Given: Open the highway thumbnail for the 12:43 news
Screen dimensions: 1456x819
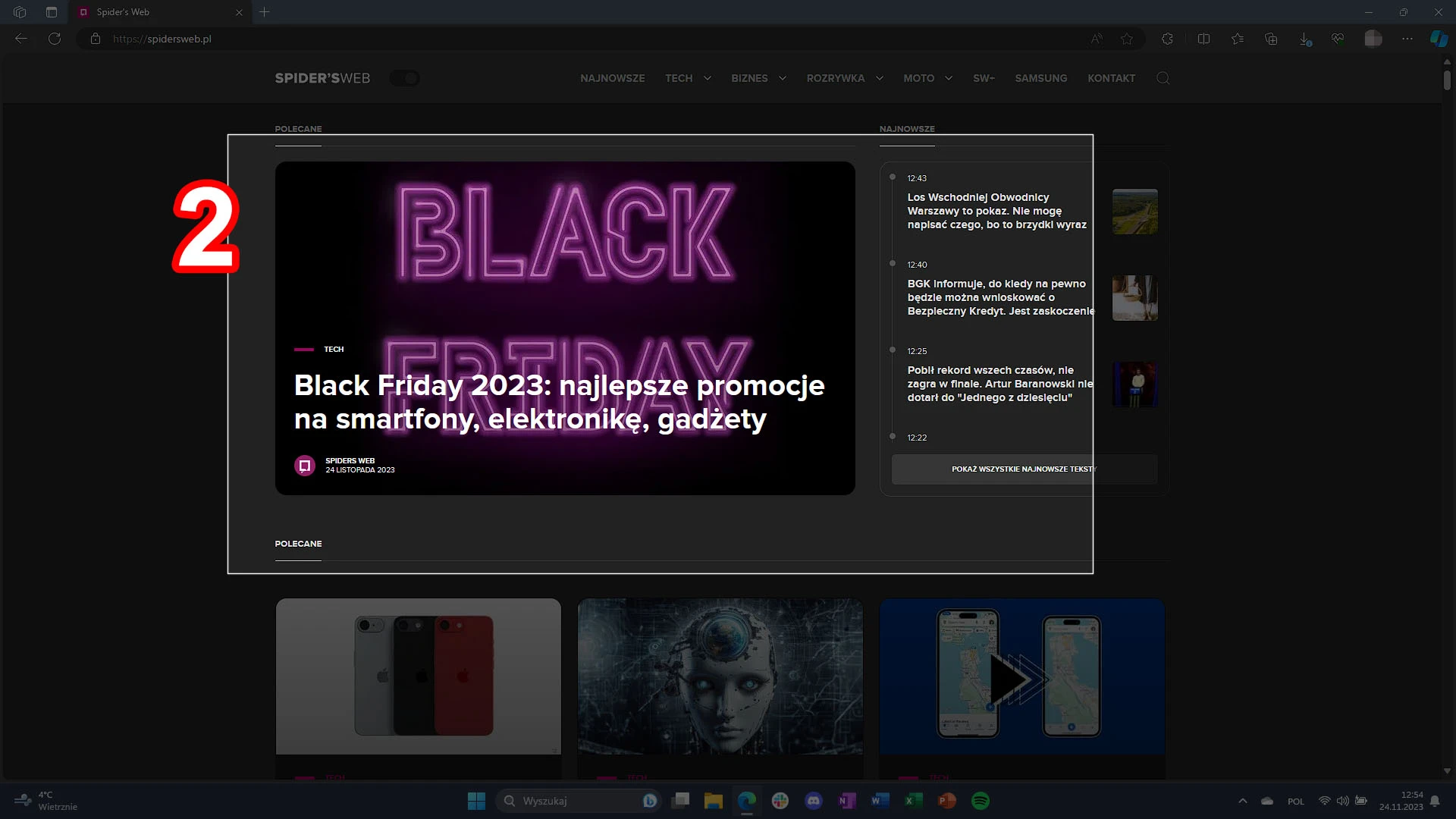Looking at the screenshot, I should (x=1135, y=212).
